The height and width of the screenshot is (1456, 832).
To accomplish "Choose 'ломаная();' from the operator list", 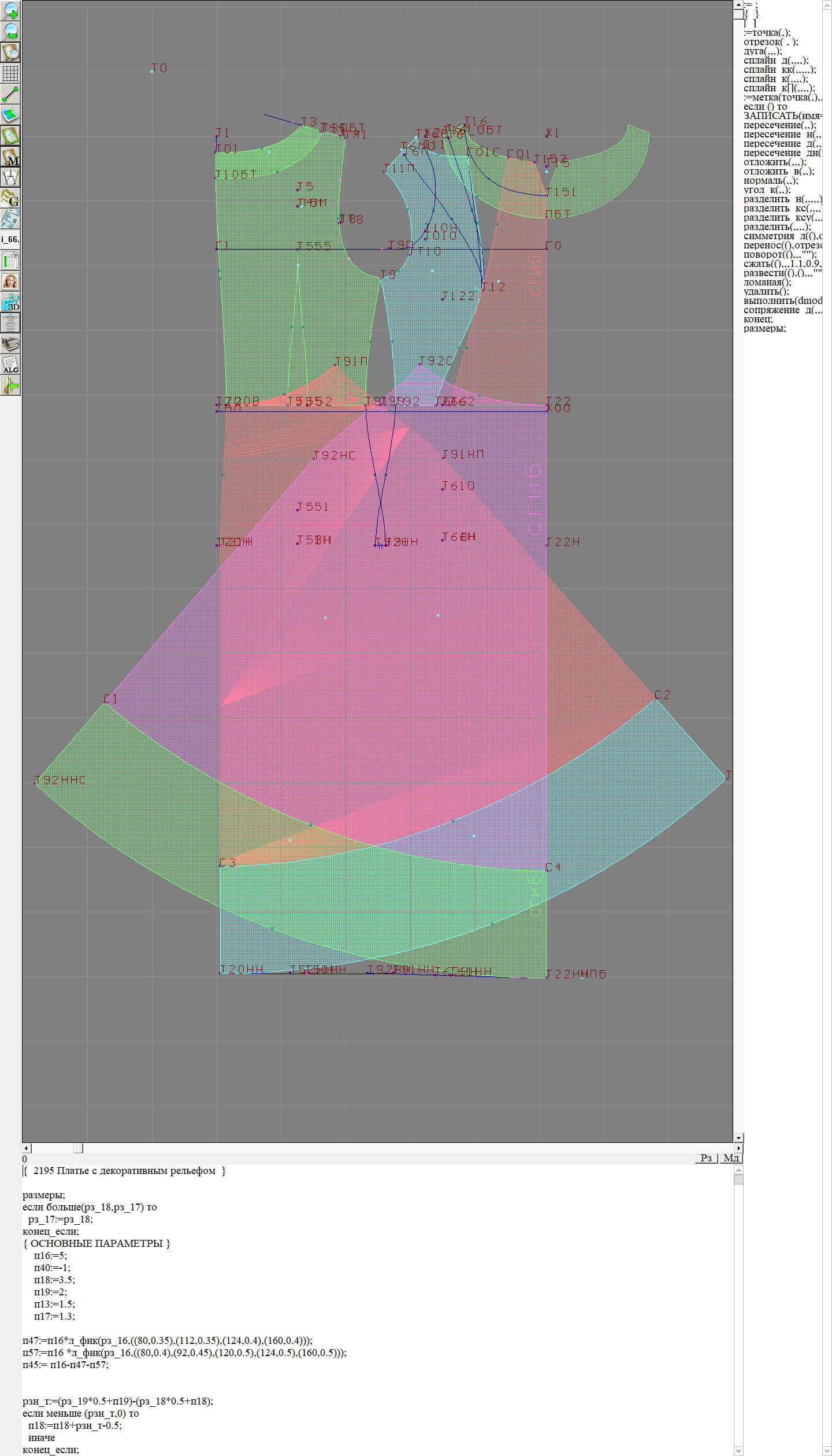I will [767, 283].
